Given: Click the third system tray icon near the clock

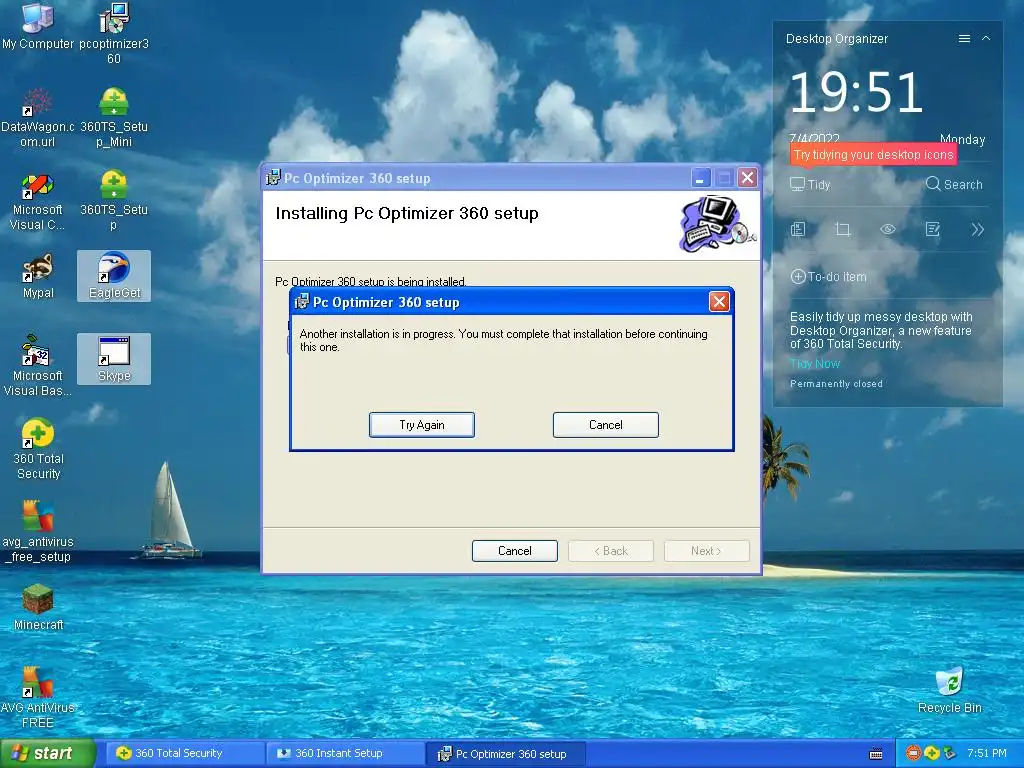Looking at the screenshot, I should tap(950, 754).
